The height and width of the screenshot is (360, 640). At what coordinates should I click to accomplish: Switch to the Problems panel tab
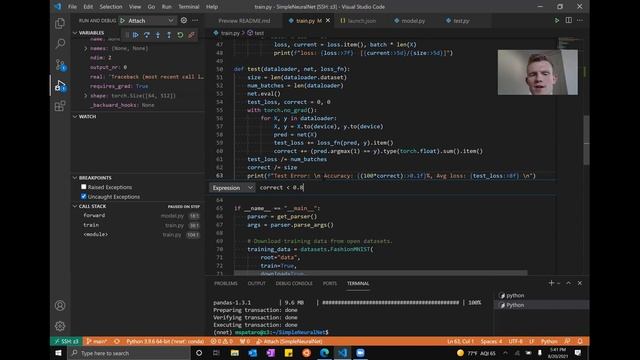click(225, 283)
